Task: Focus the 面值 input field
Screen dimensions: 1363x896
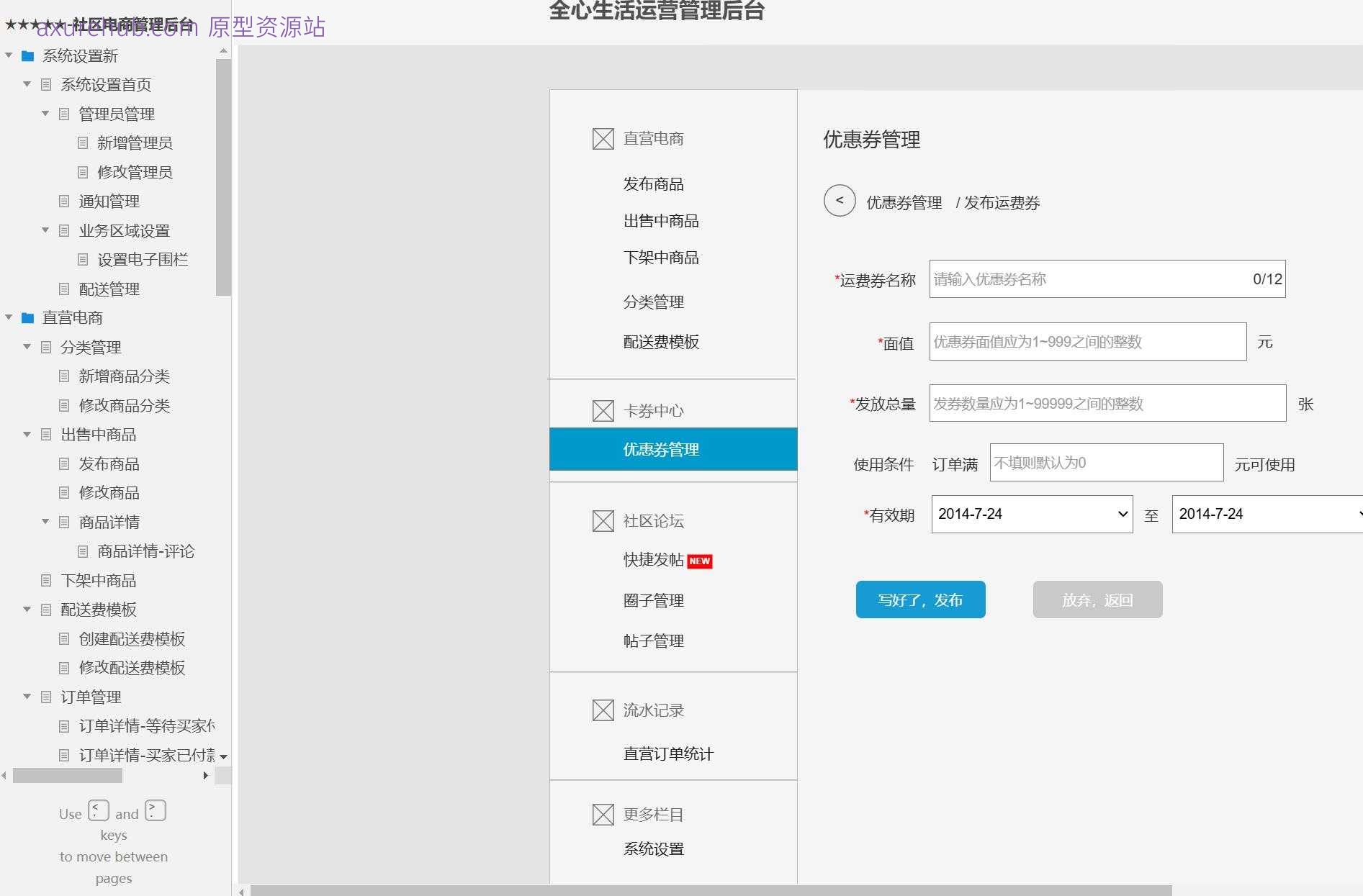Action: pos(1088,342)
